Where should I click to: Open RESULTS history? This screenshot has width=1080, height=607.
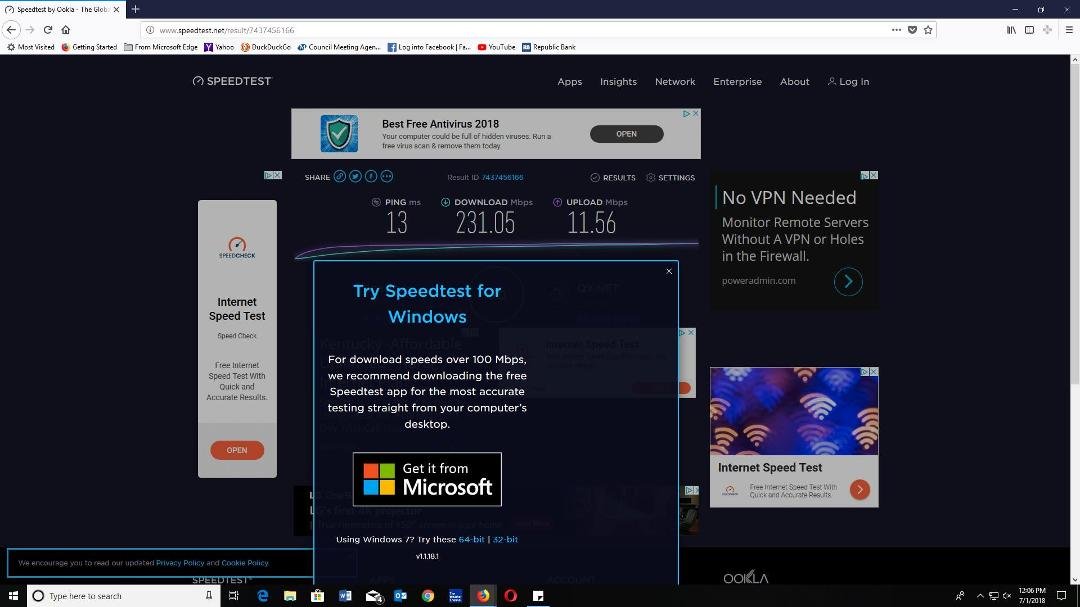point(613,178)
